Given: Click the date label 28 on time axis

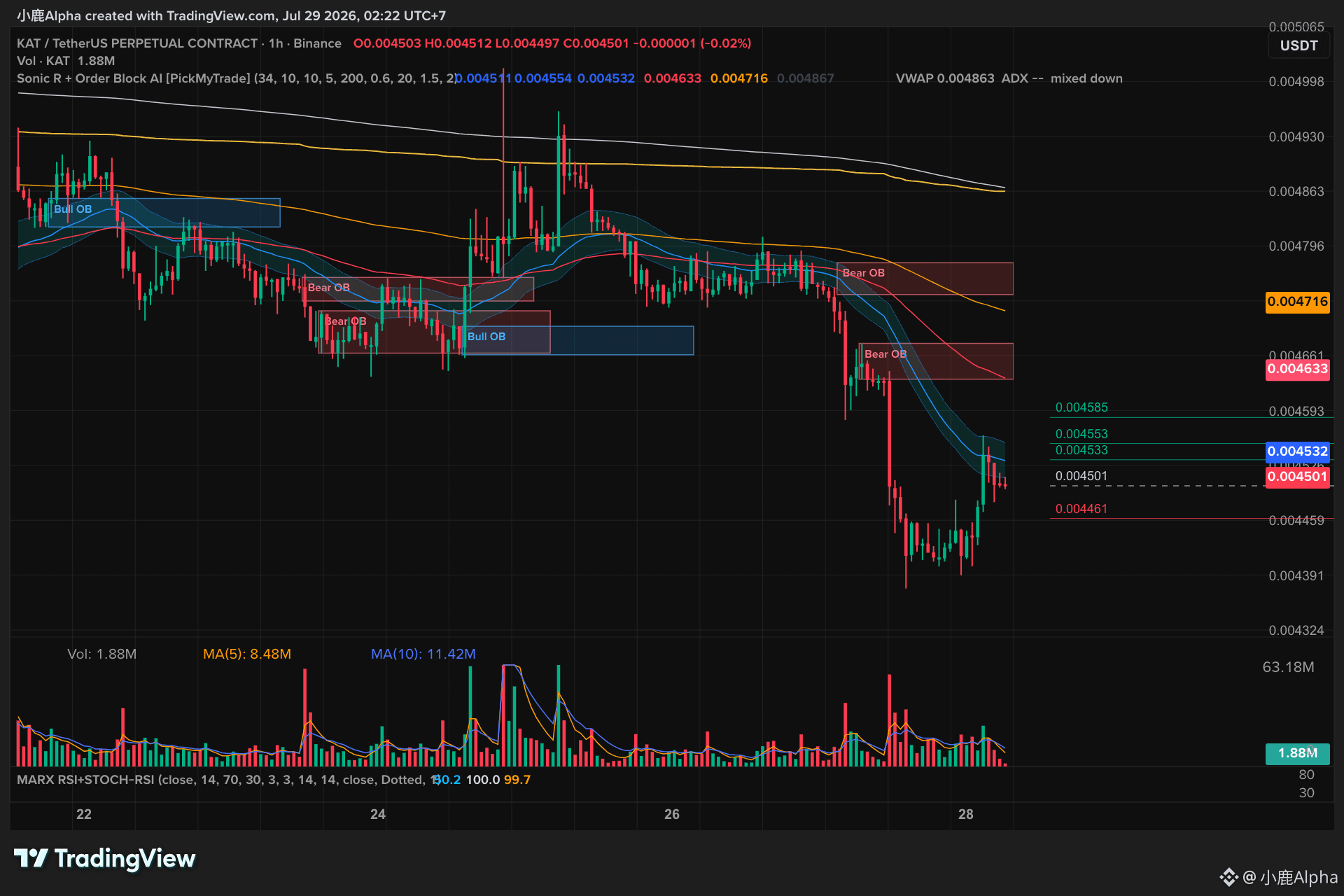Looking at the screenshot, I should (x=966, y=814).
